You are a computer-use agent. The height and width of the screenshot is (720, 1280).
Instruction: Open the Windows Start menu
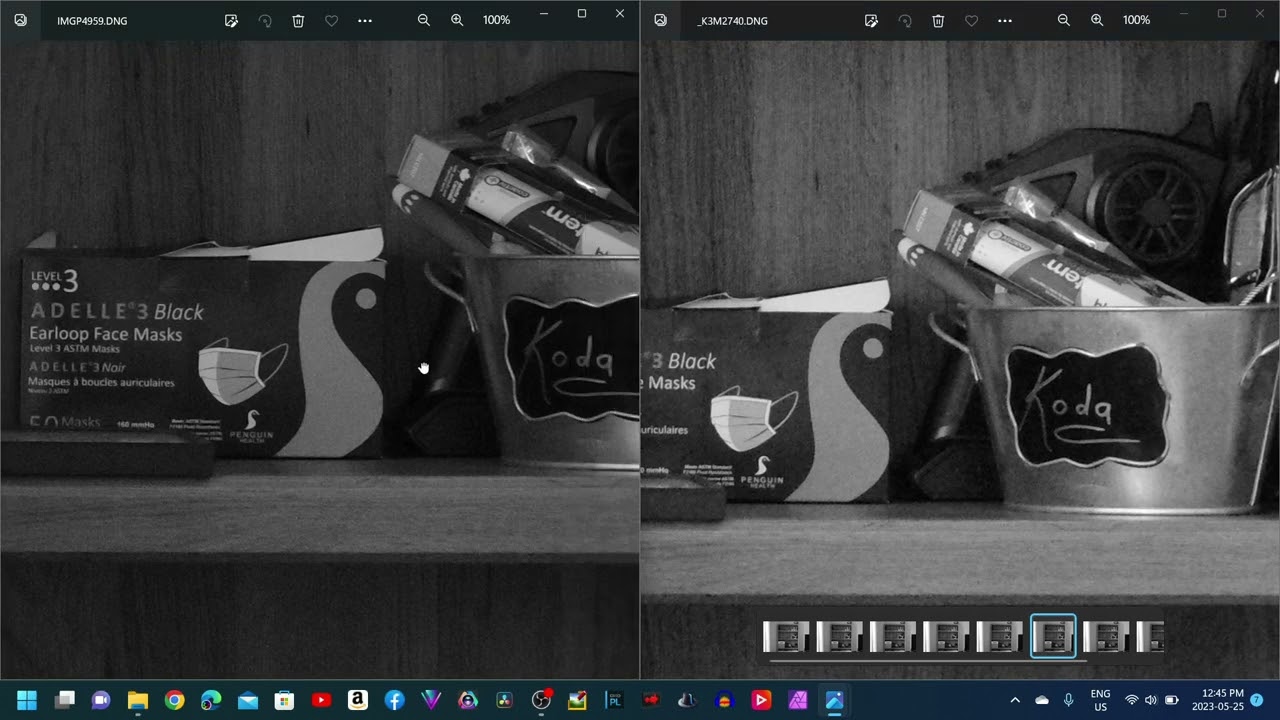pyautogui.click(x=27, y=700)
